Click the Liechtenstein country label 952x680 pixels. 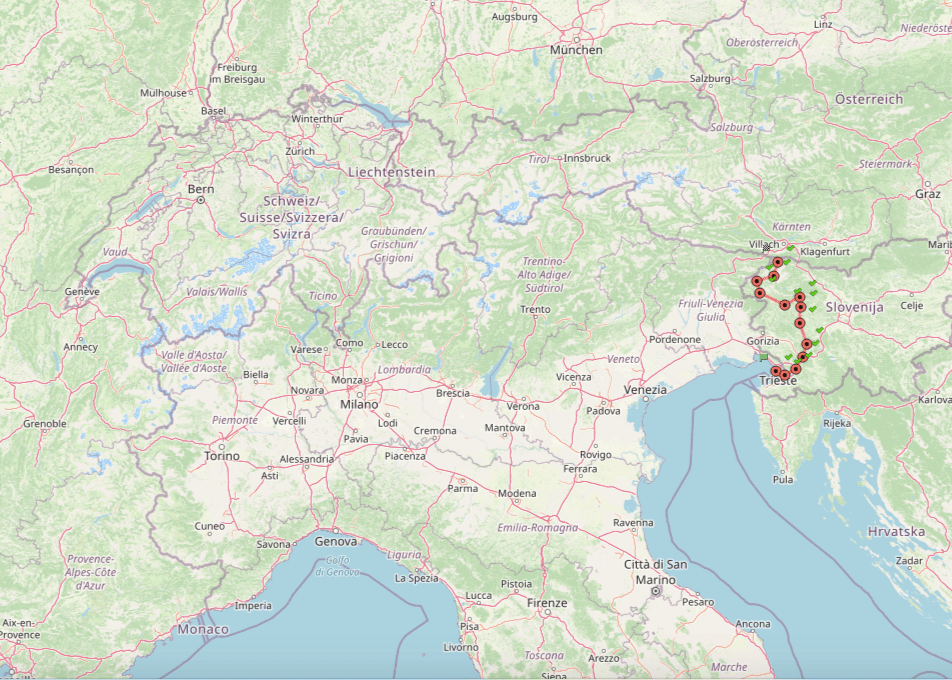click(391, 172)
